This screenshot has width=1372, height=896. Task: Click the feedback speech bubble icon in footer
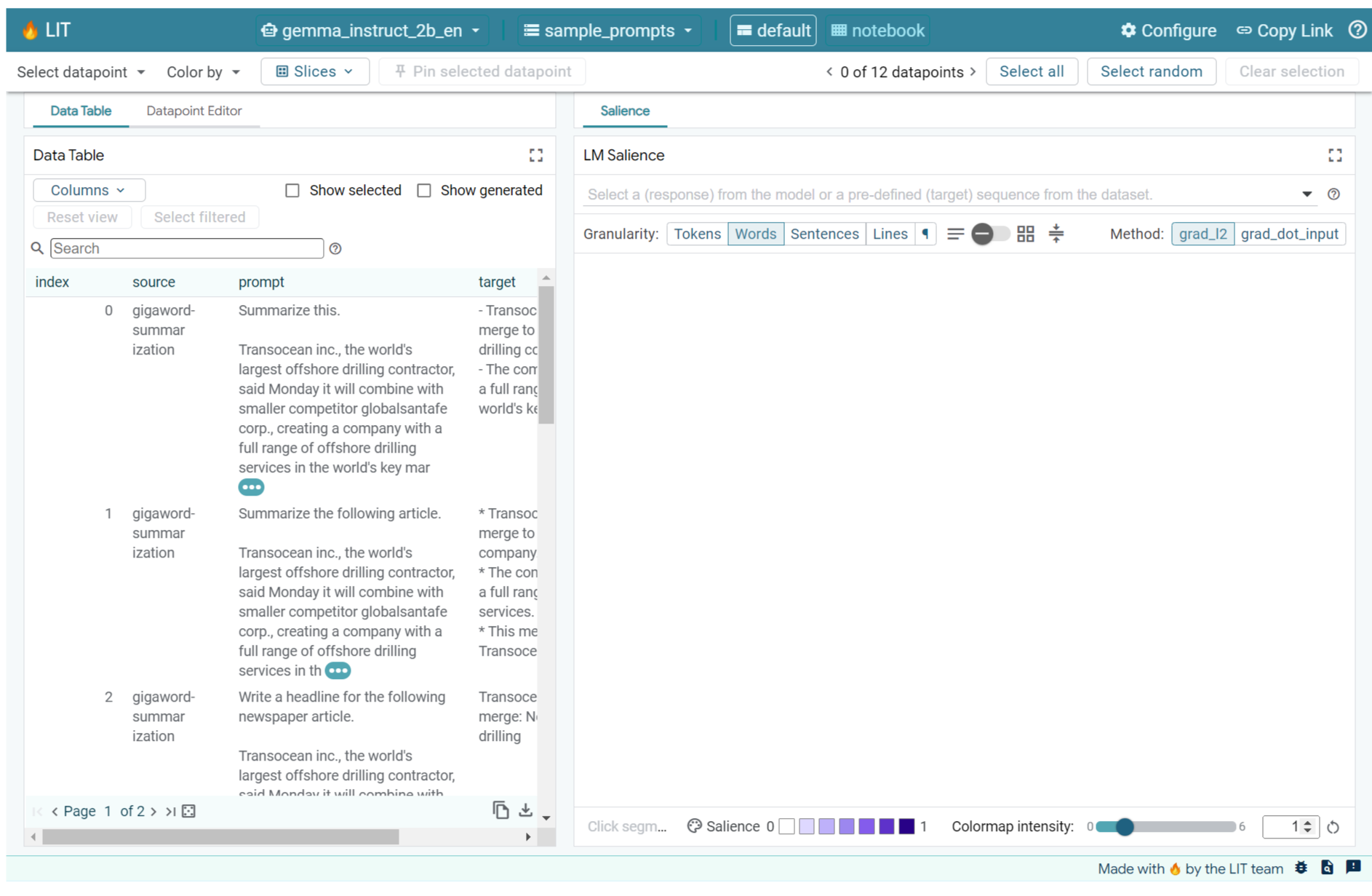1353,868
